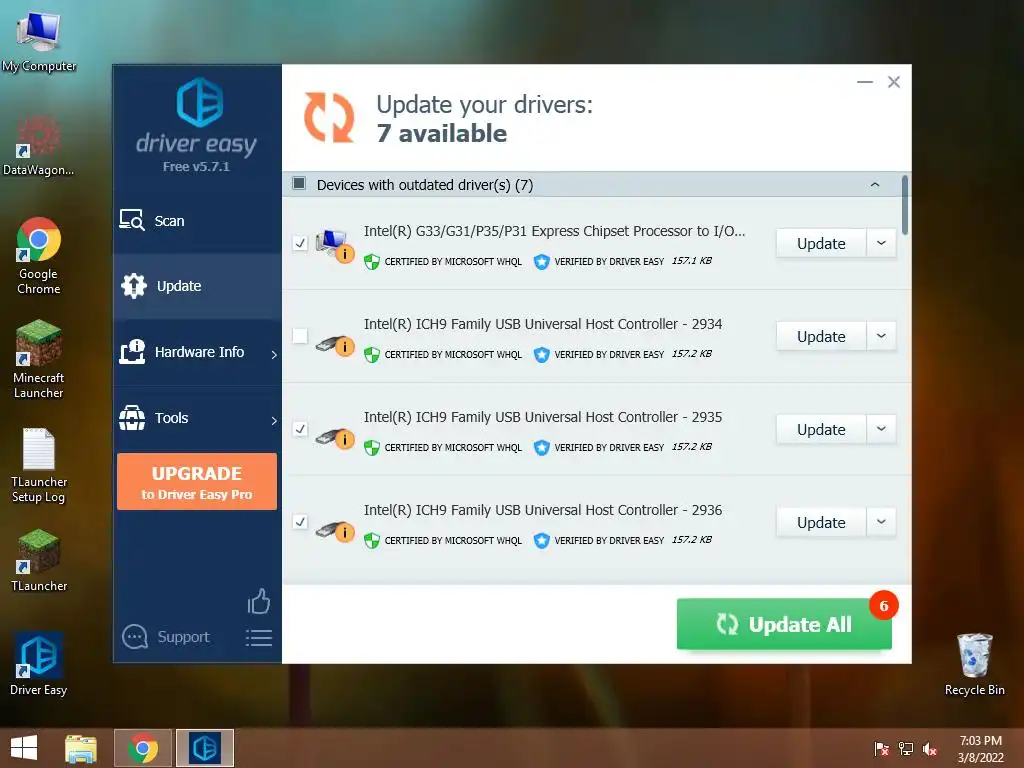Click the green Update All button

[x=784, y=624]
